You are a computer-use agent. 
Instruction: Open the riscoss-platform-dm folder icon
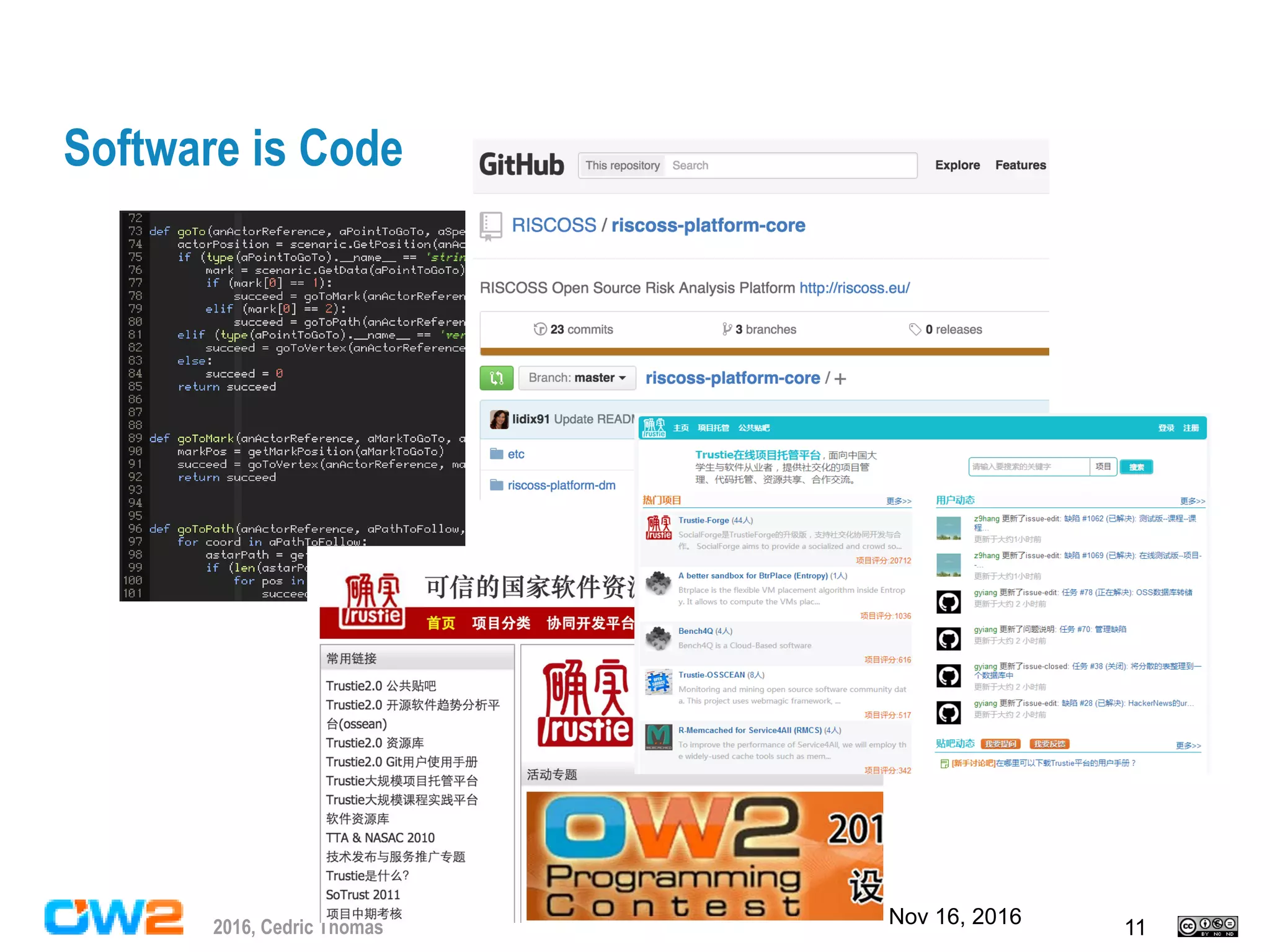(x=496, y=485)
